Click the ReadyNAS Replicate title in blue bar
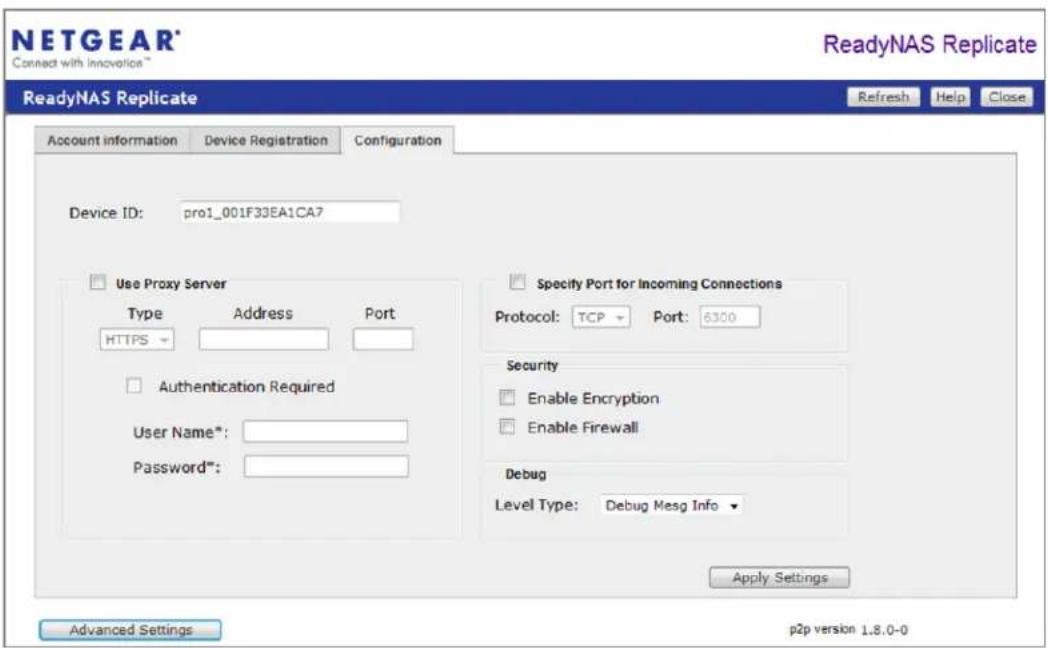Viewport: 1048px width, 648px height. 110,98
